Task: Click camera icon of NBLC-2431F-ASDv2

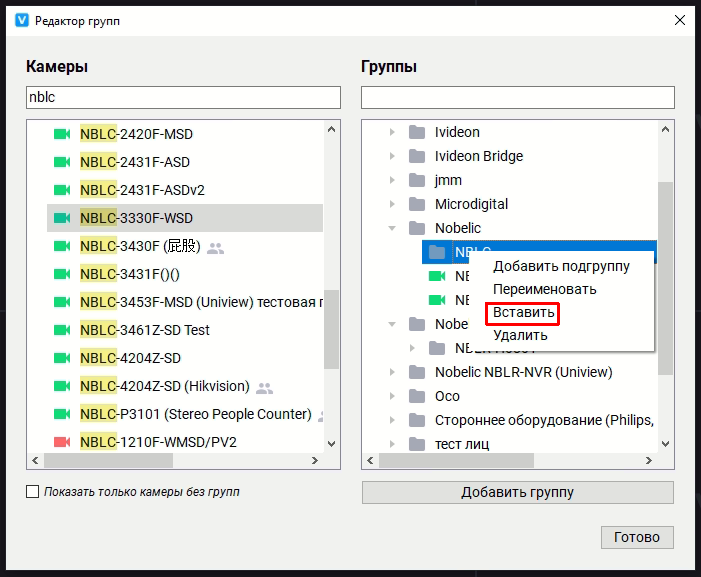Action: click(62, 190)
